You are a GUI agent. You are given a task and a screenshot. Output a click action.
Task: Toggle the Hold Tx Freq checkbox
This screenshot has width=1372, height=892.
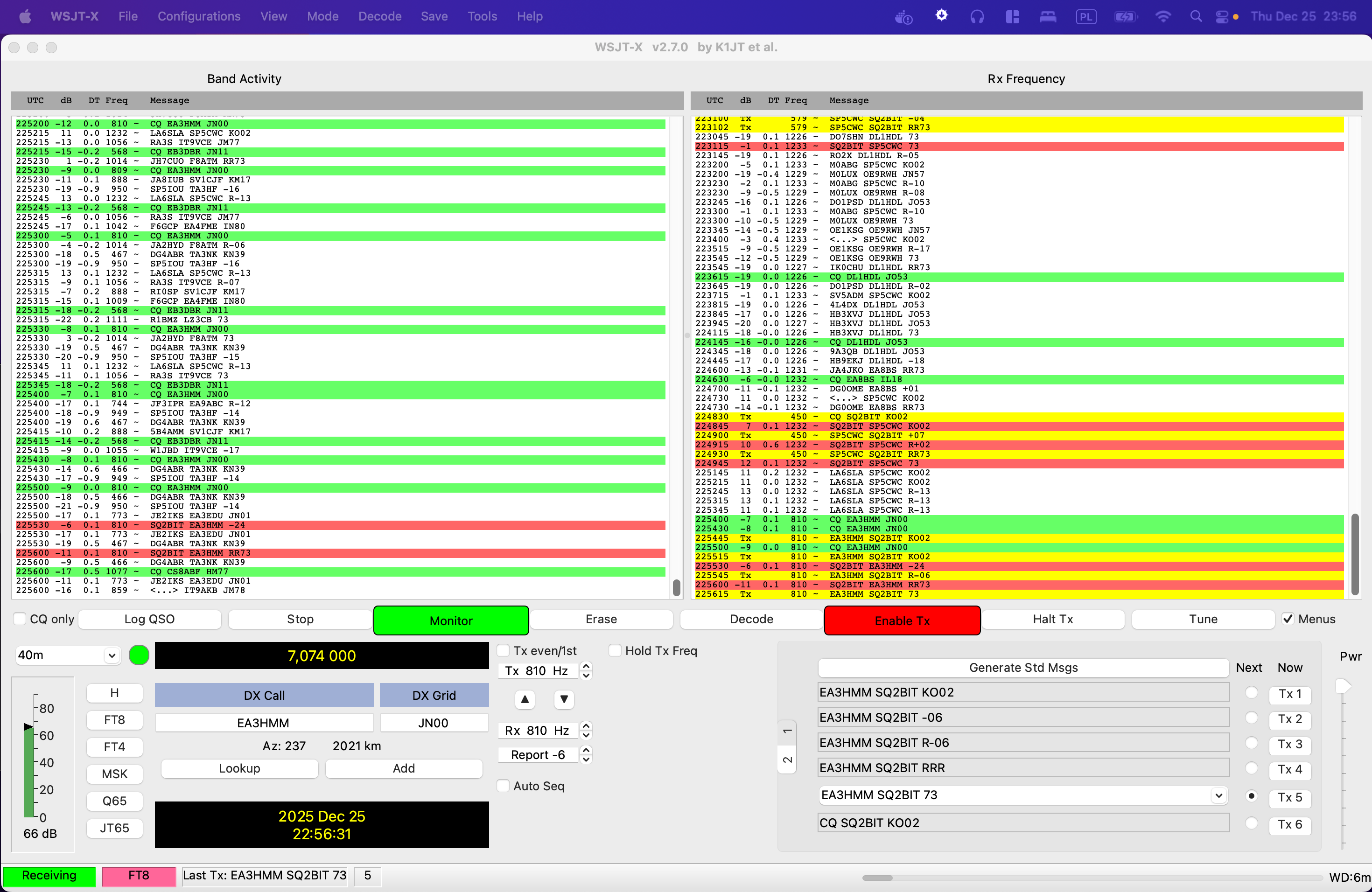[x=616, y=650]
